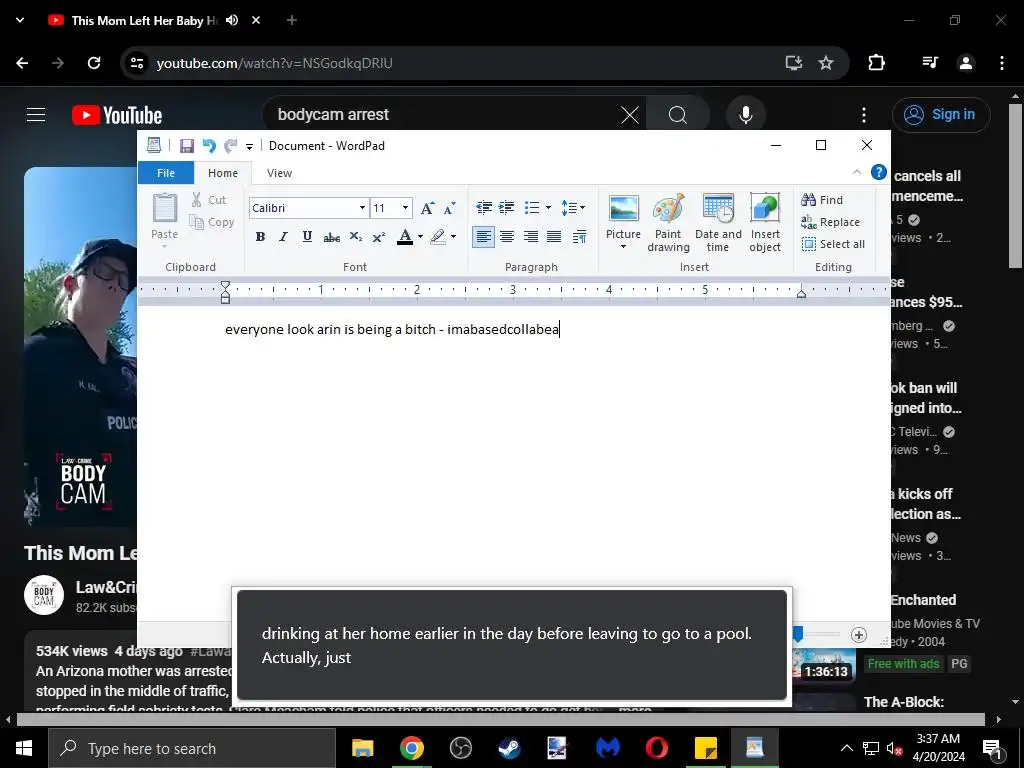1024x768 pixels.
Task: Open the YouTube settings three-dot menu
Action: point(863,115)
